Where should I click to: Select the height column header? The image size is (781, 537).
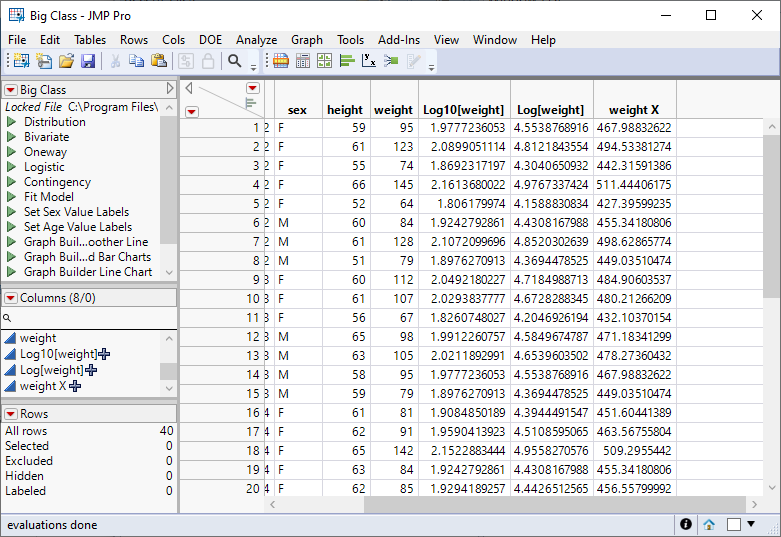(x=344, y=110)
